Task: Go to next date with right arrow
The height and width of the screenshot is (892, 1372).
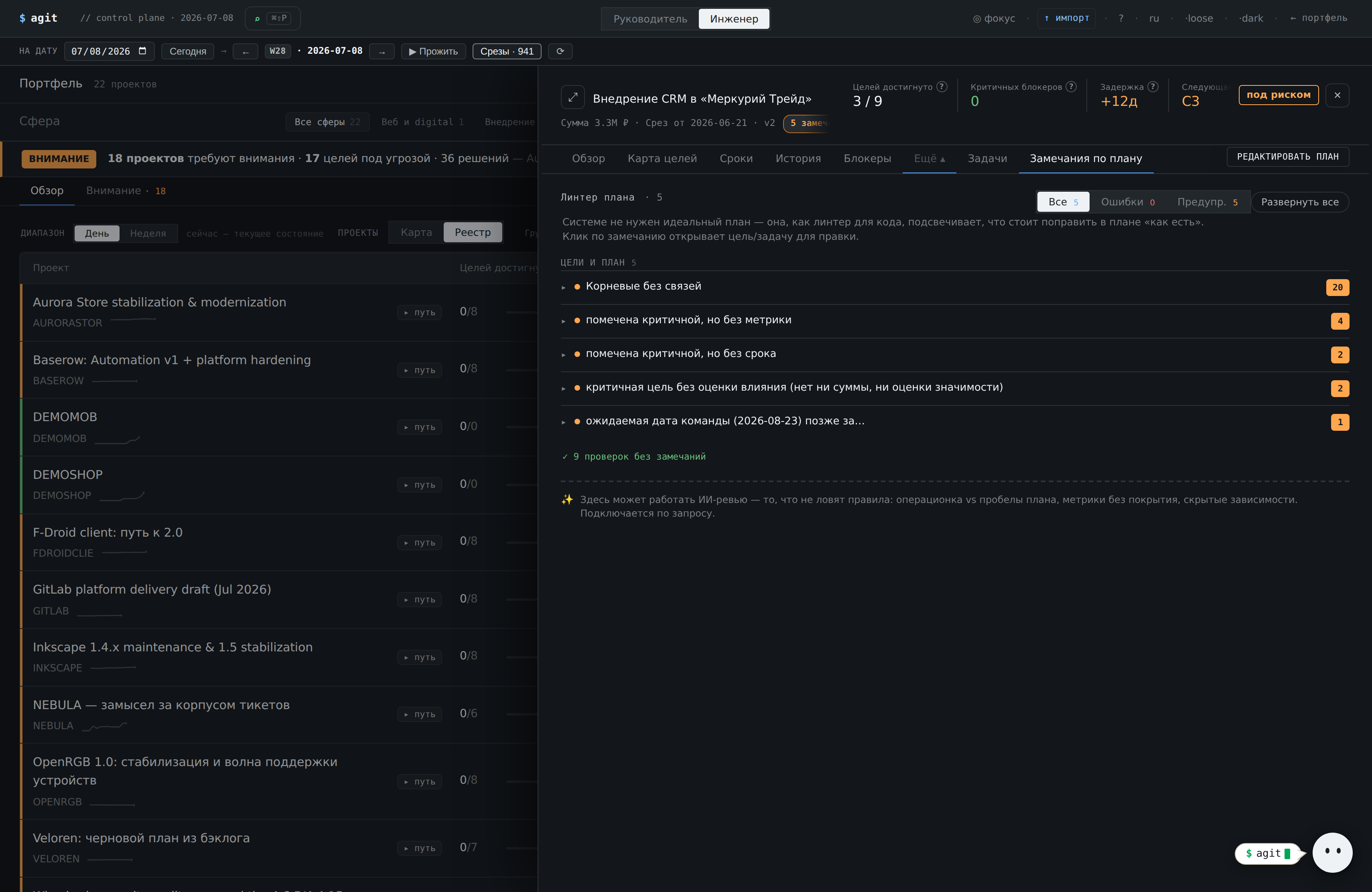Action: (382, 51)
